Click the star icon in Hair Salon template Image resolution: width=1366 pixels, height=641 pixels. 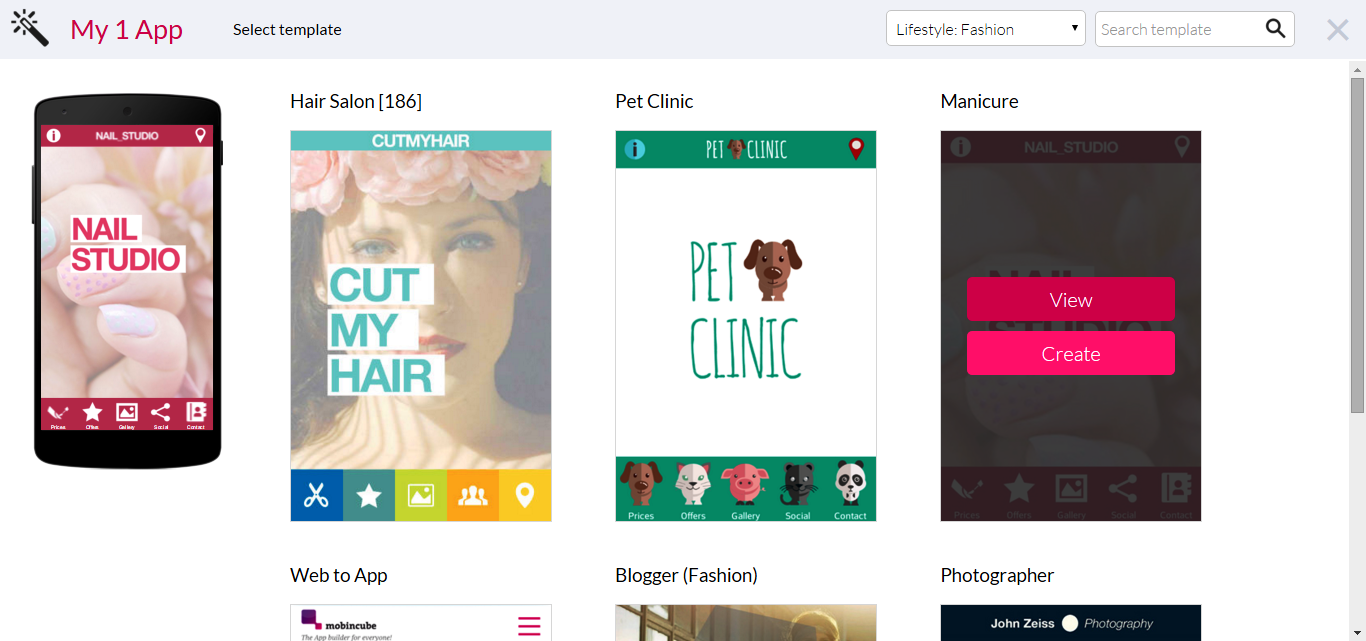coord(369,495)
